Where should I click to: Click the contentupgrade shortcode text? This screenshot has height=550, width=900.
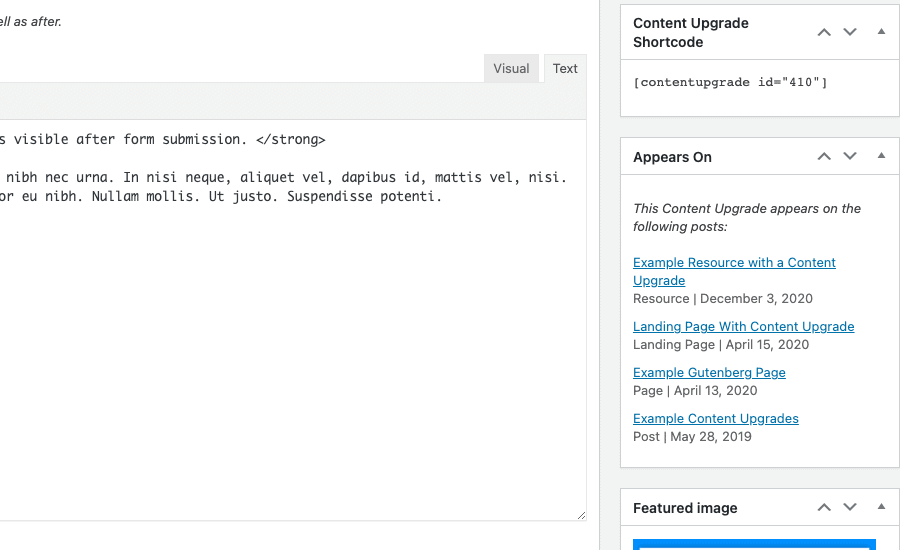click(x=730, y=82)
